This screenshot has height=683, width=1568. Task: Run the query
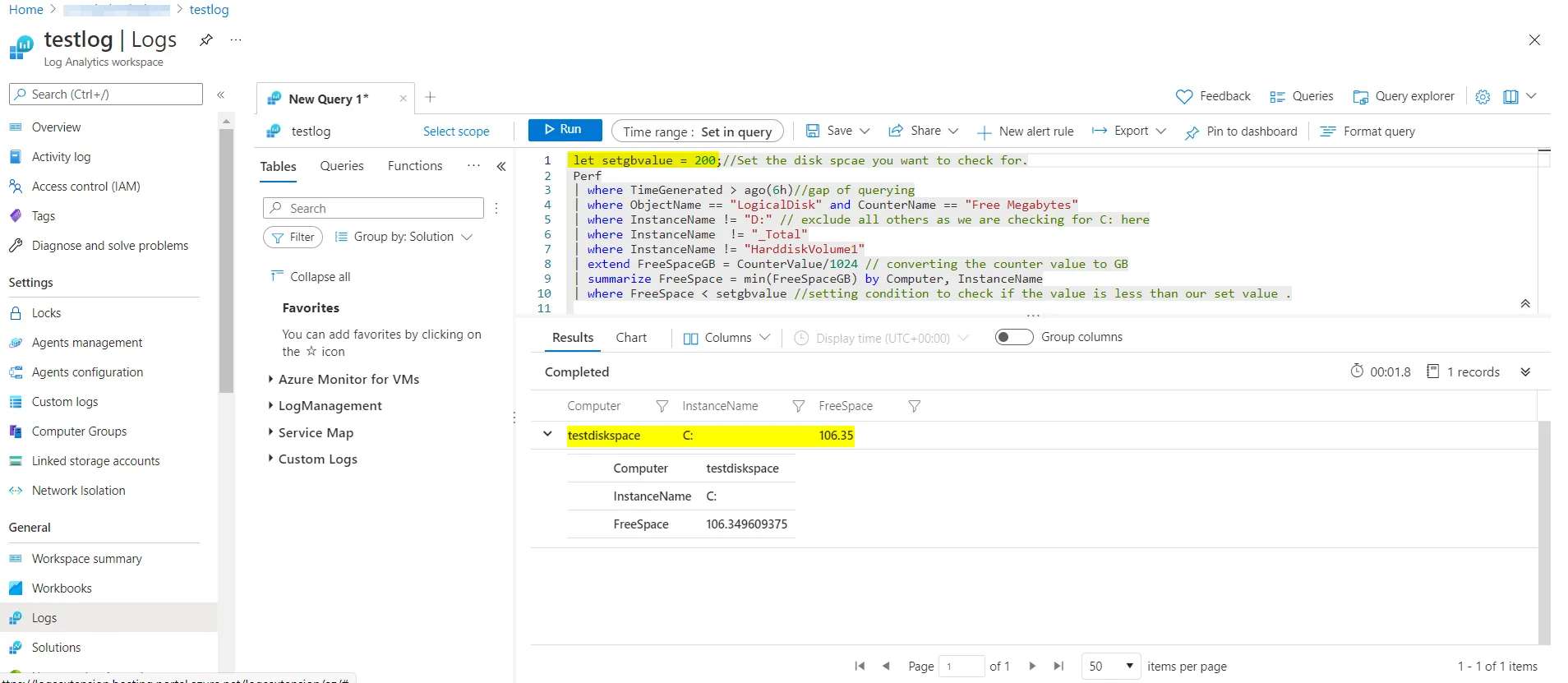[565, 130]
